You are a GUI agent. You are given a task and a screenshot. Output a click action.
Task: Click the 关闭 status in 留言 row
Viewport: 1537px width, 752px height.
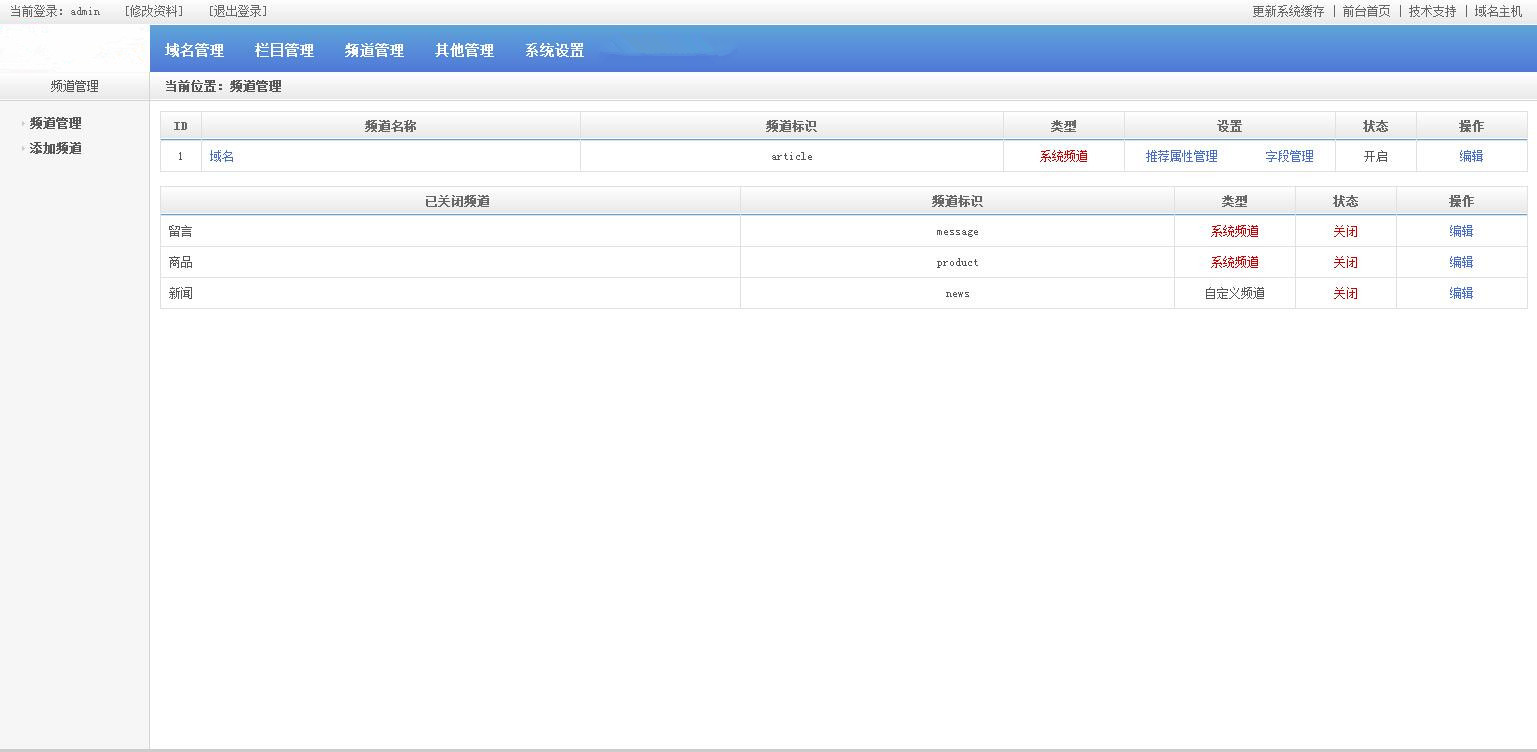(1346, 231)
